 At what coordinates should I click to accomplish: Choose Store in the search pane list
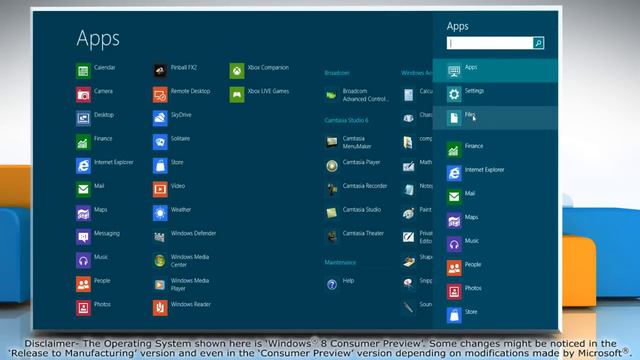click(x=495, y=315)
